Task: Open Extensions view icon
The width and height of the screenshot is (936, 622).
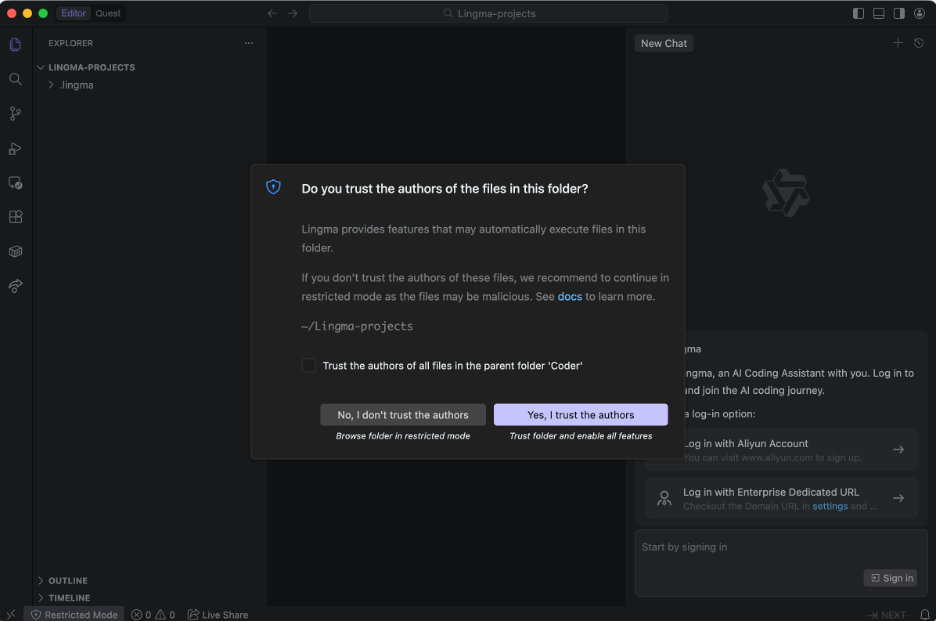Action: point(16,217)
